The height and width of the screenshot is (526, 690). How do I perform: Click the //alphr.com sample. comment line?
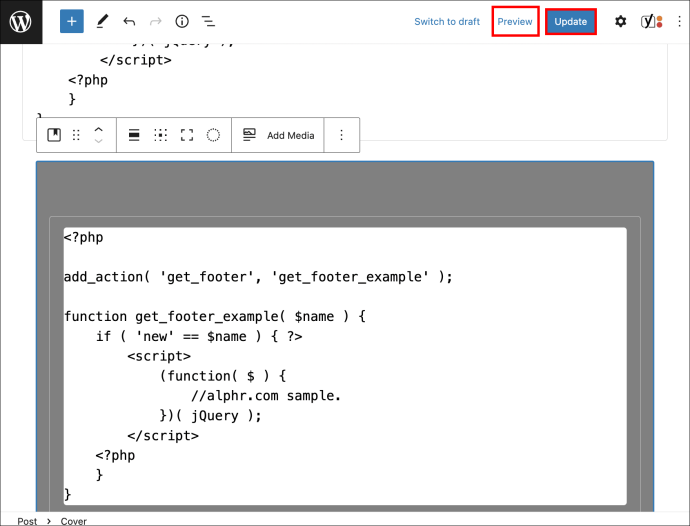266,396
